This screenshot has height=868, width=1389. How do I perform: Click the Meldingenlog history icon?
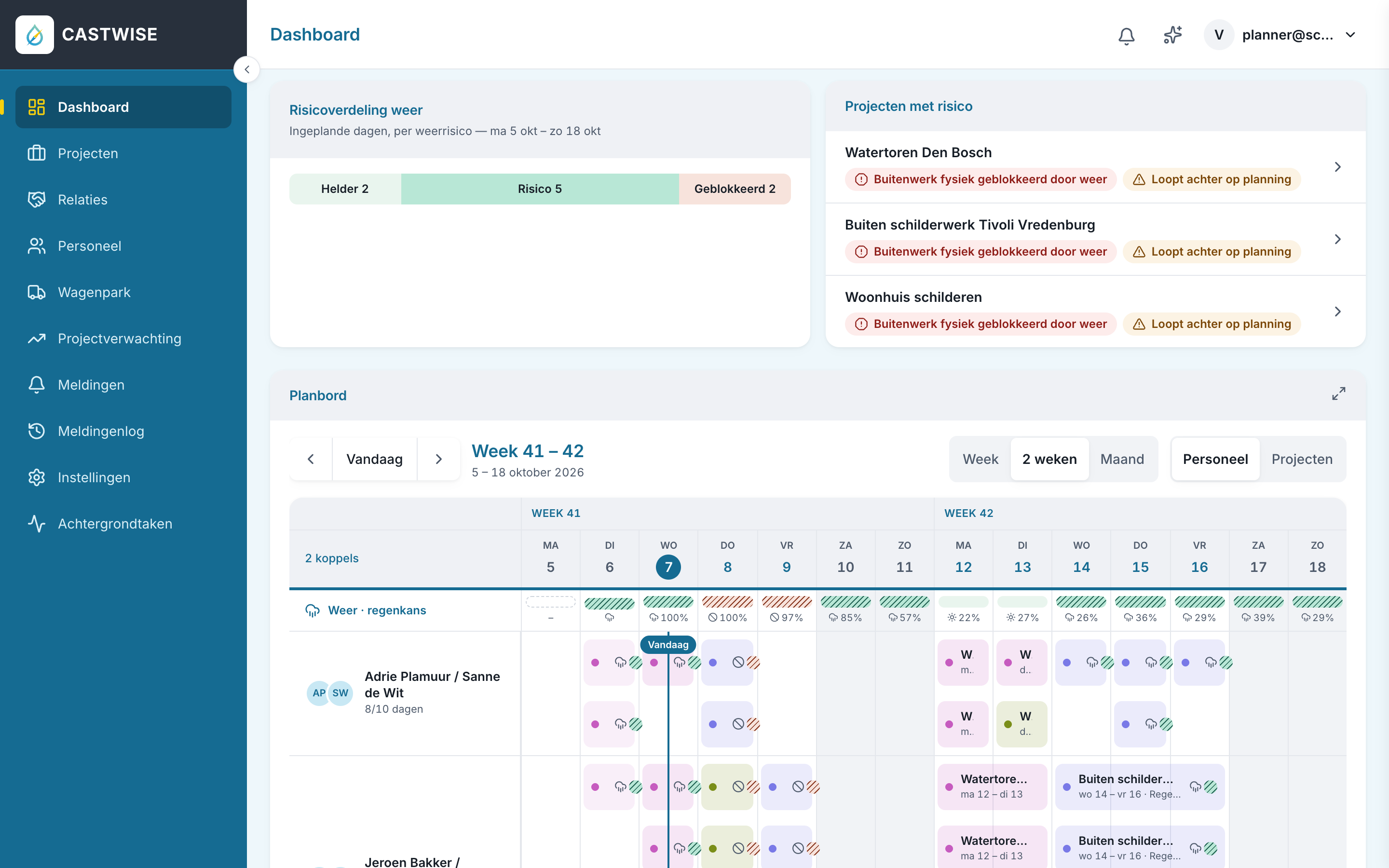point(37,431)
